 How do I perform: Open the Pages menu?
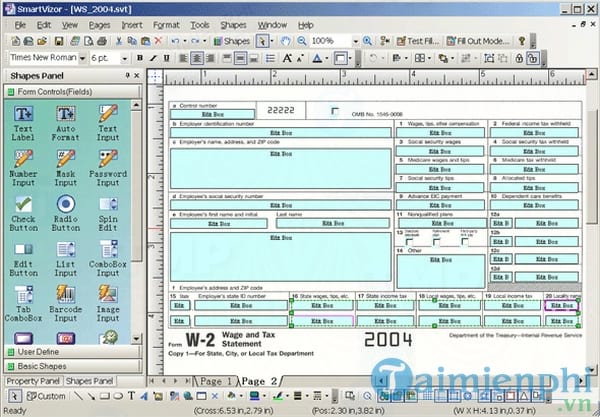(99, 25)
